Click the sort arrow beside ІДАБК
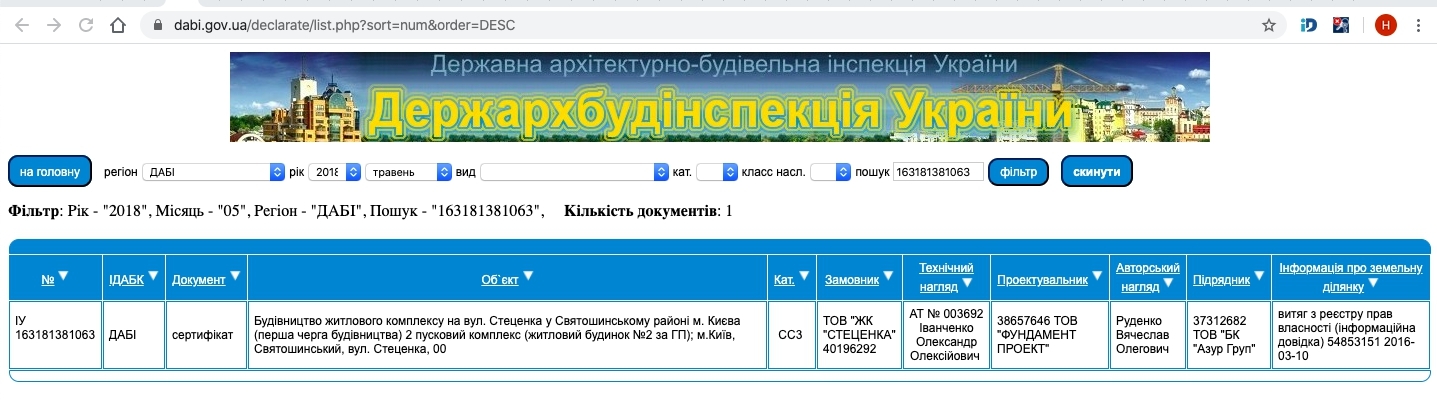1437x400 pixels. point(153,277)
